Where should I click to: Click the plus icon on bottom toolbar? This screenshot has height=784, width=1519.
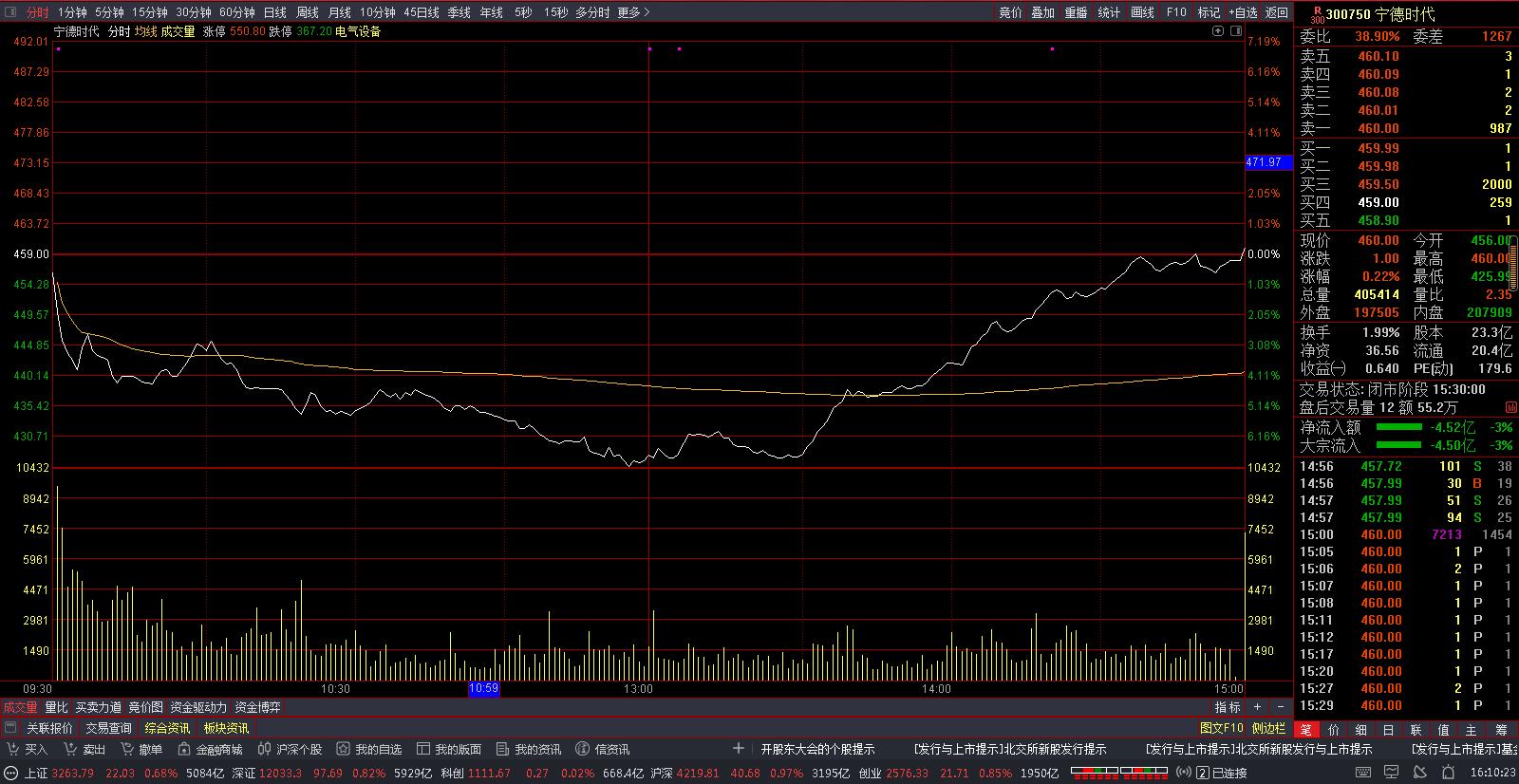pyautogui.click(x=739, y=749)
